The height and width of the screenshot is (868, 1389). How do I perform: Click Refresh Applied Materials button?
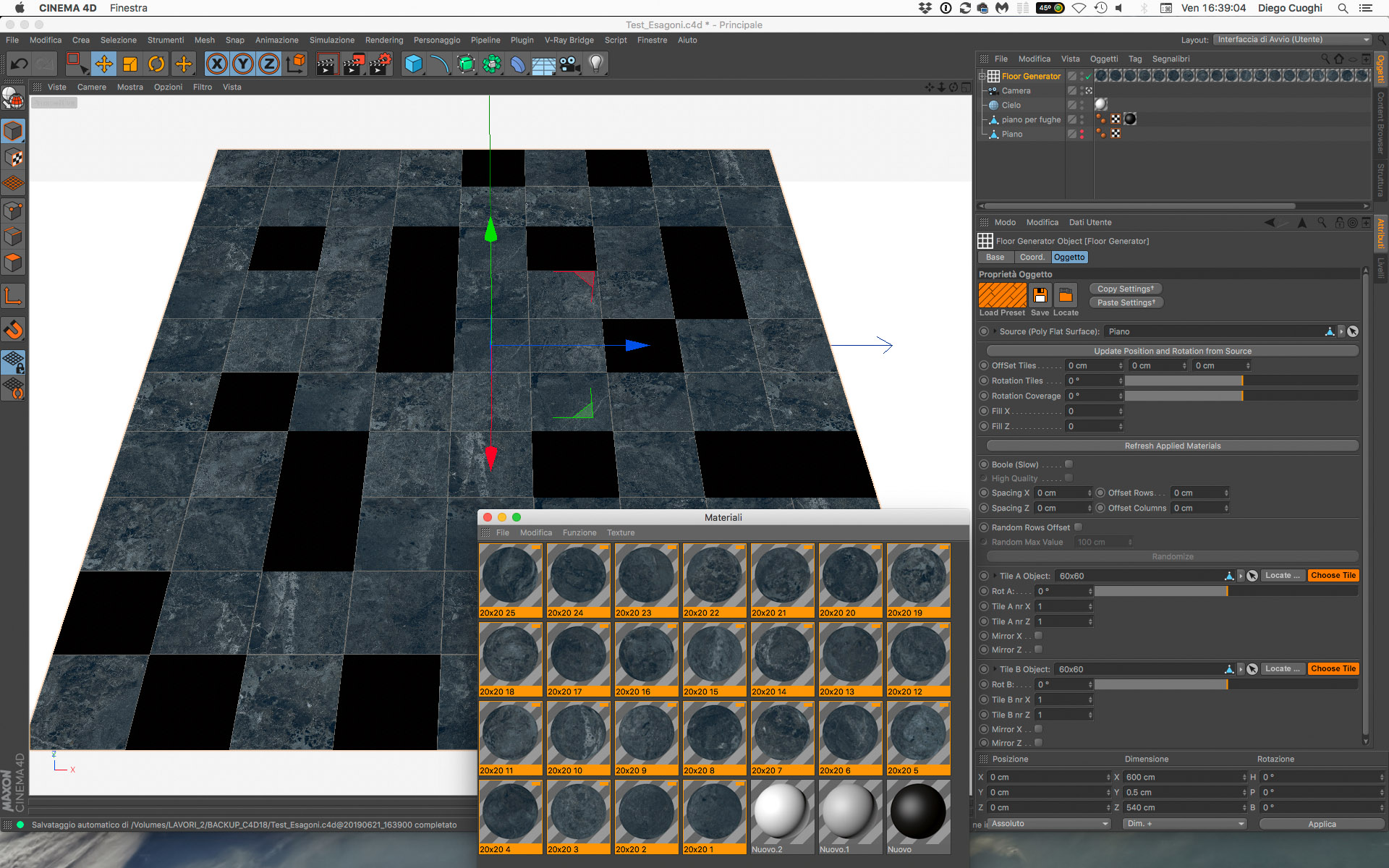(1172, 446)
